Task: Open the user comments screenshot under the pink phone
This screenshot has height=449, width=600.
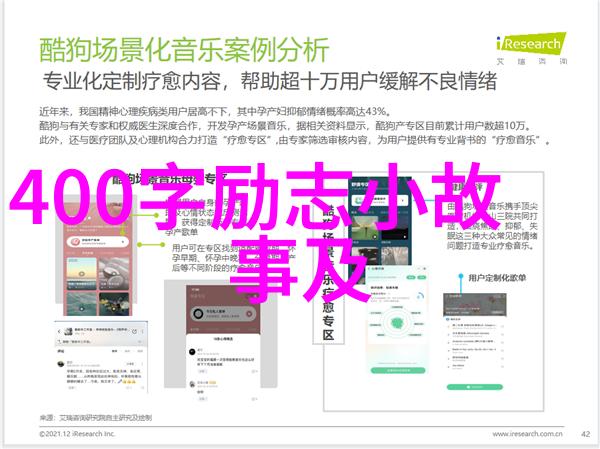Action: [101, 357]
